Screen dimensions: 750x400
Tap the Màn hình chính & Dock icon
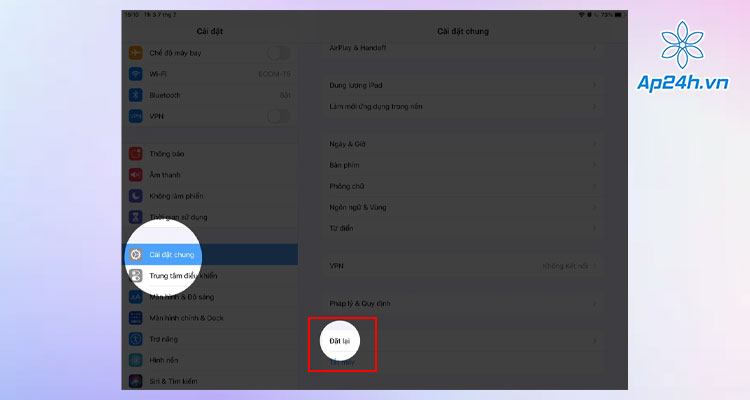coord(135,318)
